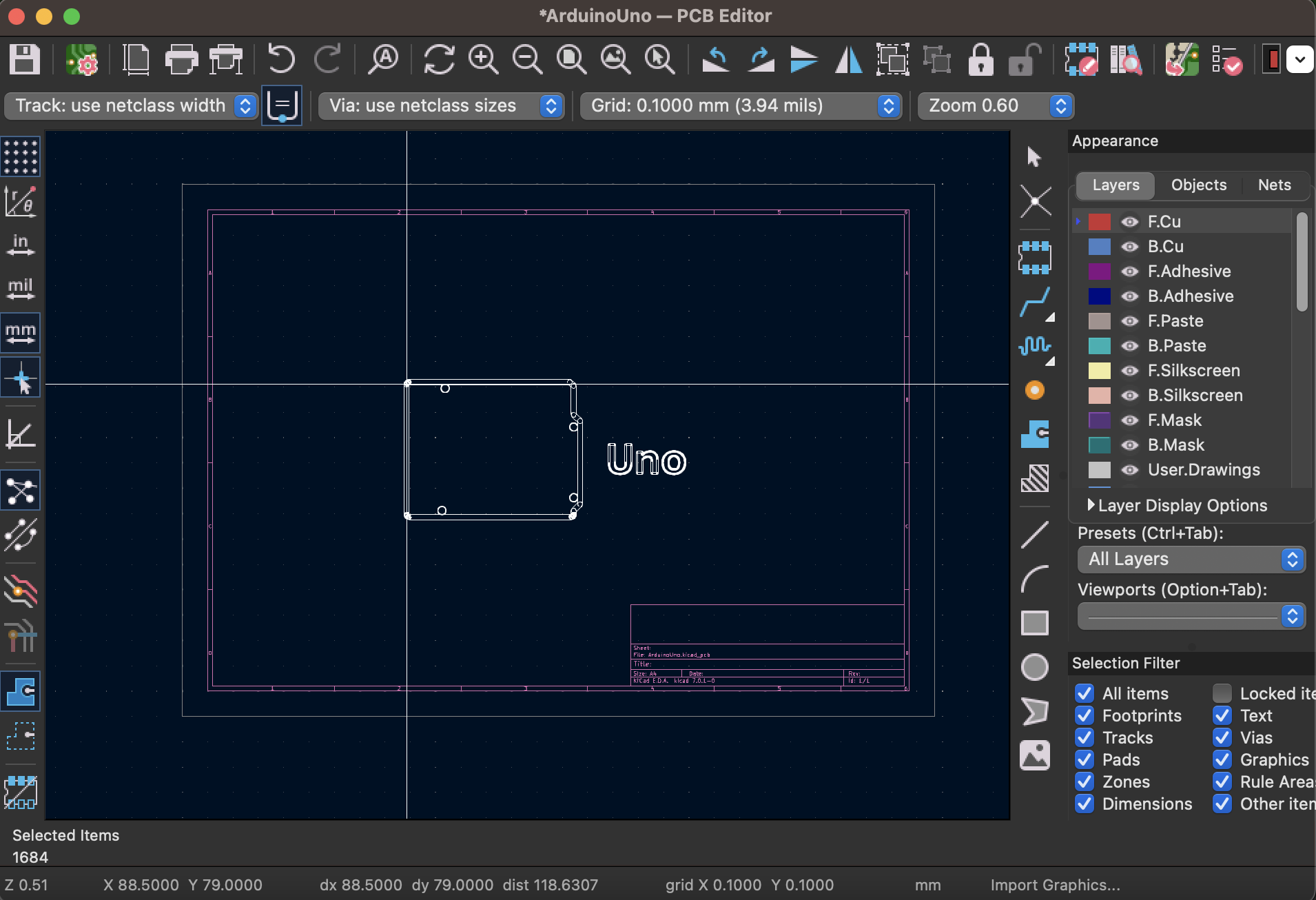This screenshot has width=1316, height=900.
Task: Select the Route Tracks tool
Action: [x=1035, y=302]
